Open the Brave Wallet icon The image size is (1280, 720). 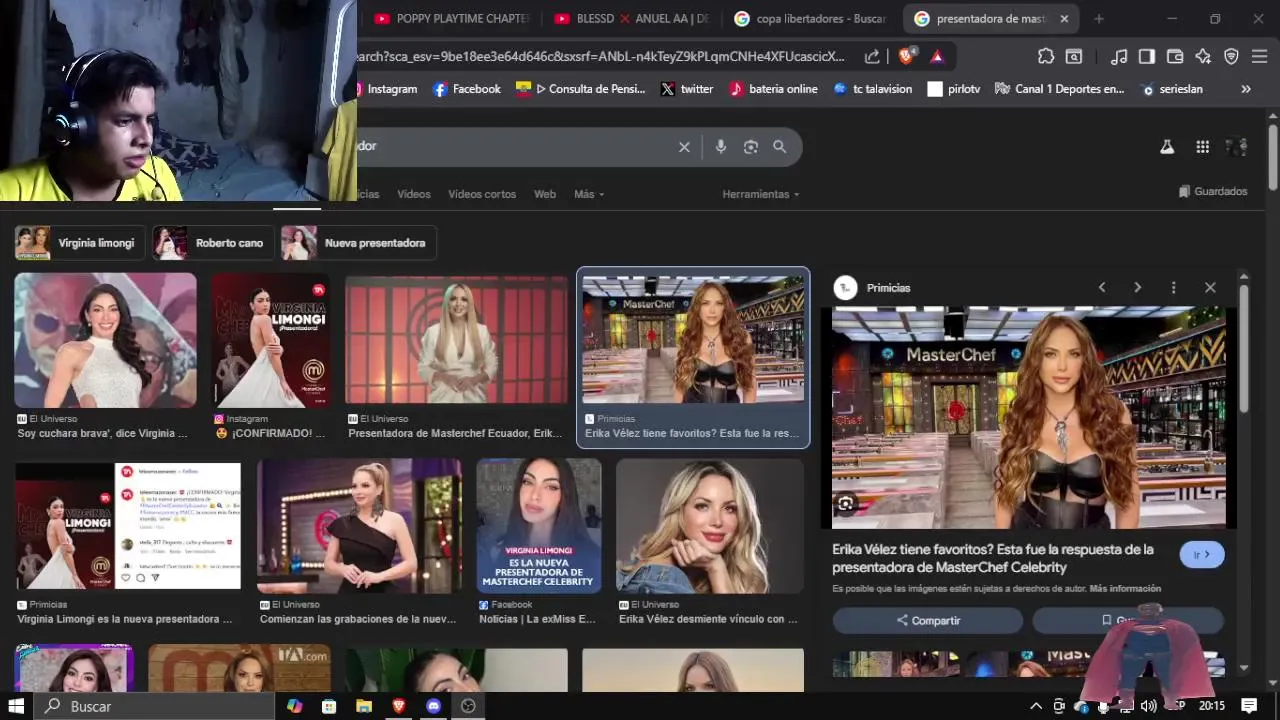[1175, 57]
